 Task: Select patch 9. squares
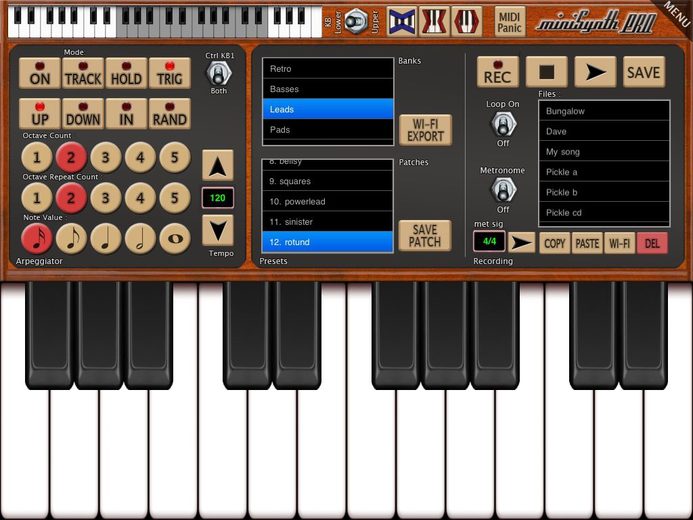point(327,181)
